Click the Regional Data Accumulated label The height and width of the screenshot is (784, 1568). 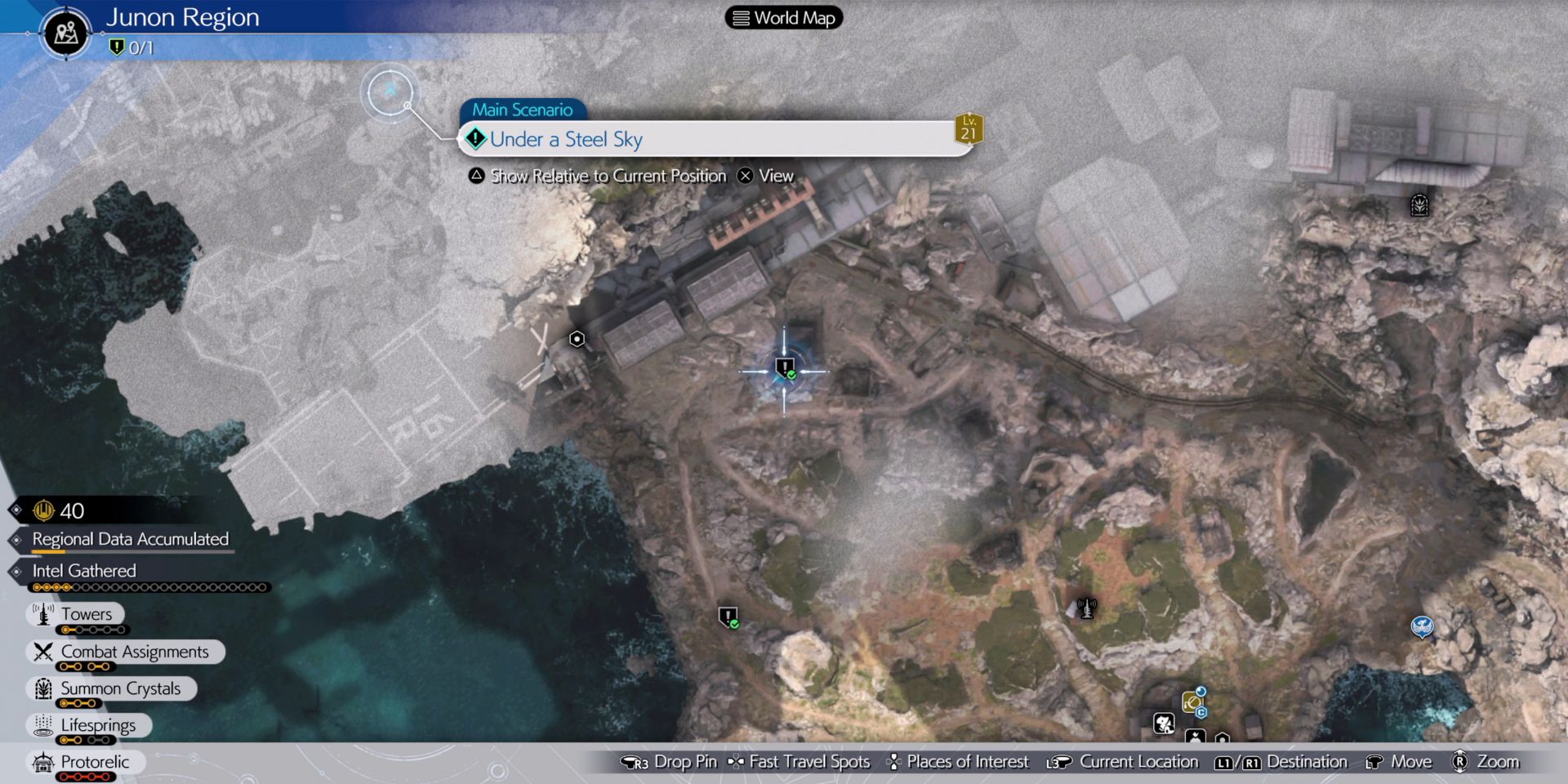point(131,539)
